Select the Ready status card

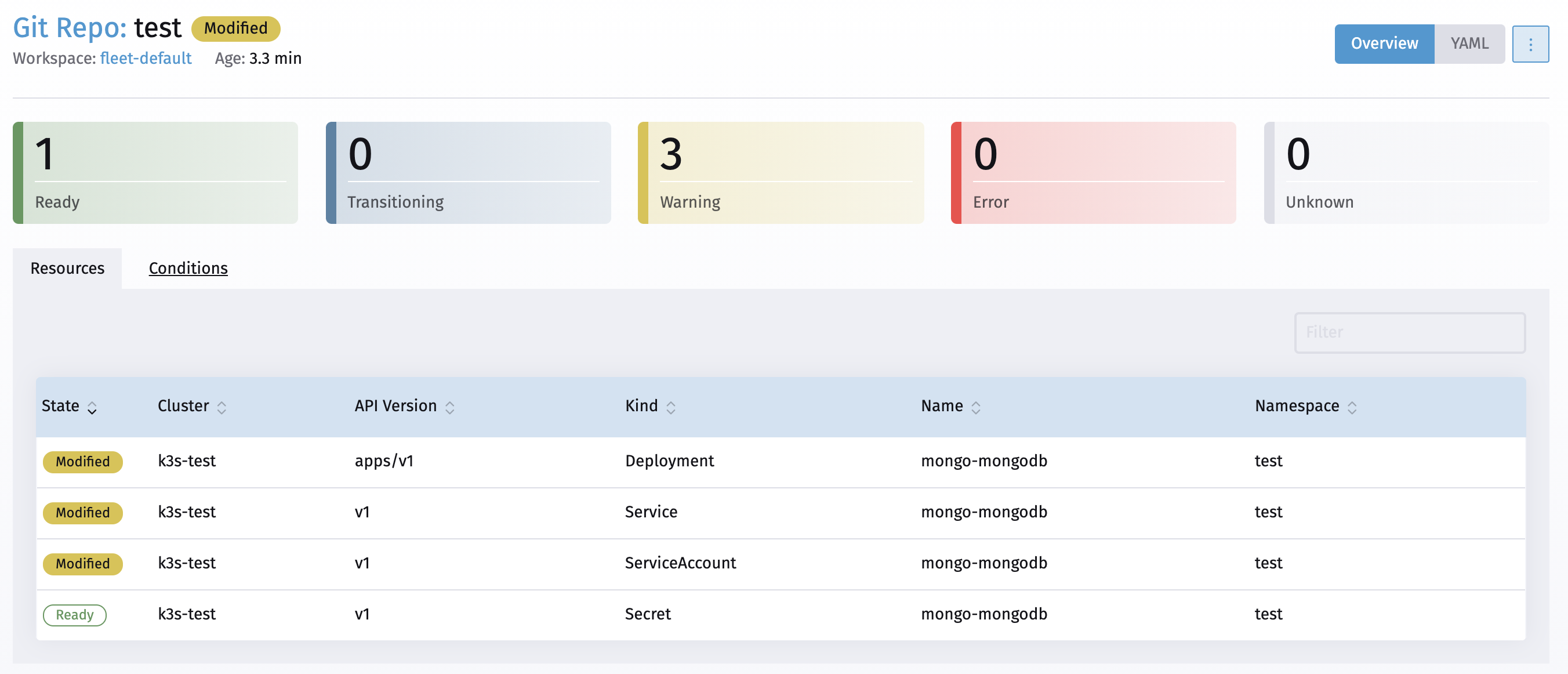click(155, 173)
